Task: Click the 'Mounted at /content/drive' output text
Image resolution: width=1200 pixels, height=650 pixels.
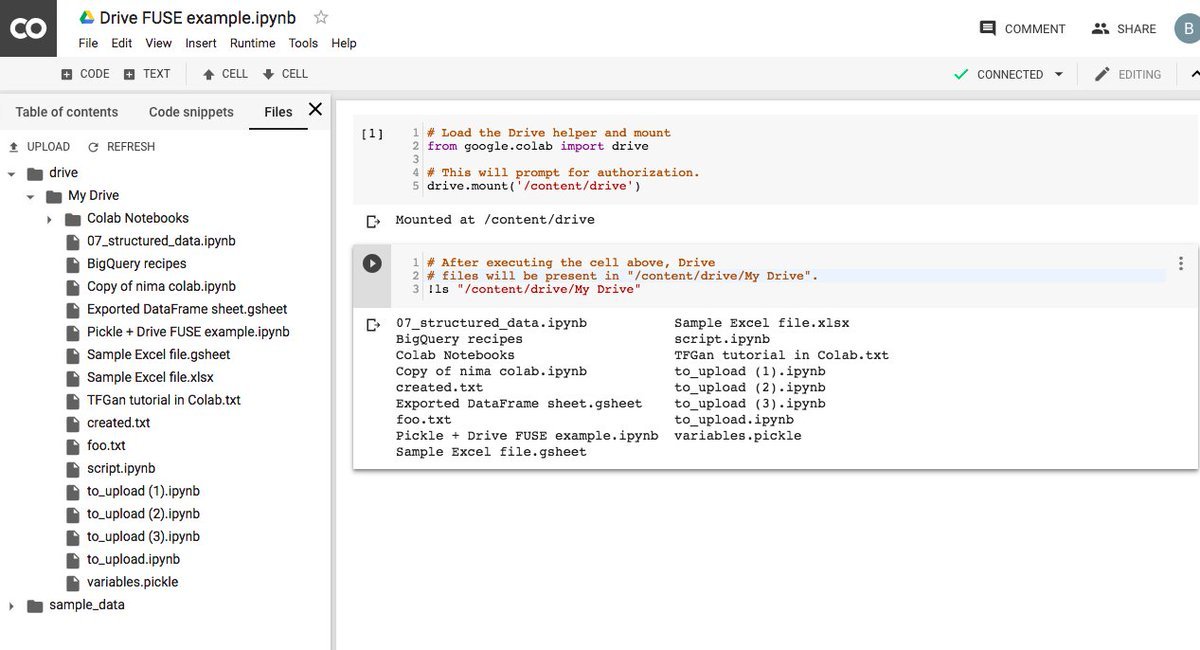Action: point(495,220)
